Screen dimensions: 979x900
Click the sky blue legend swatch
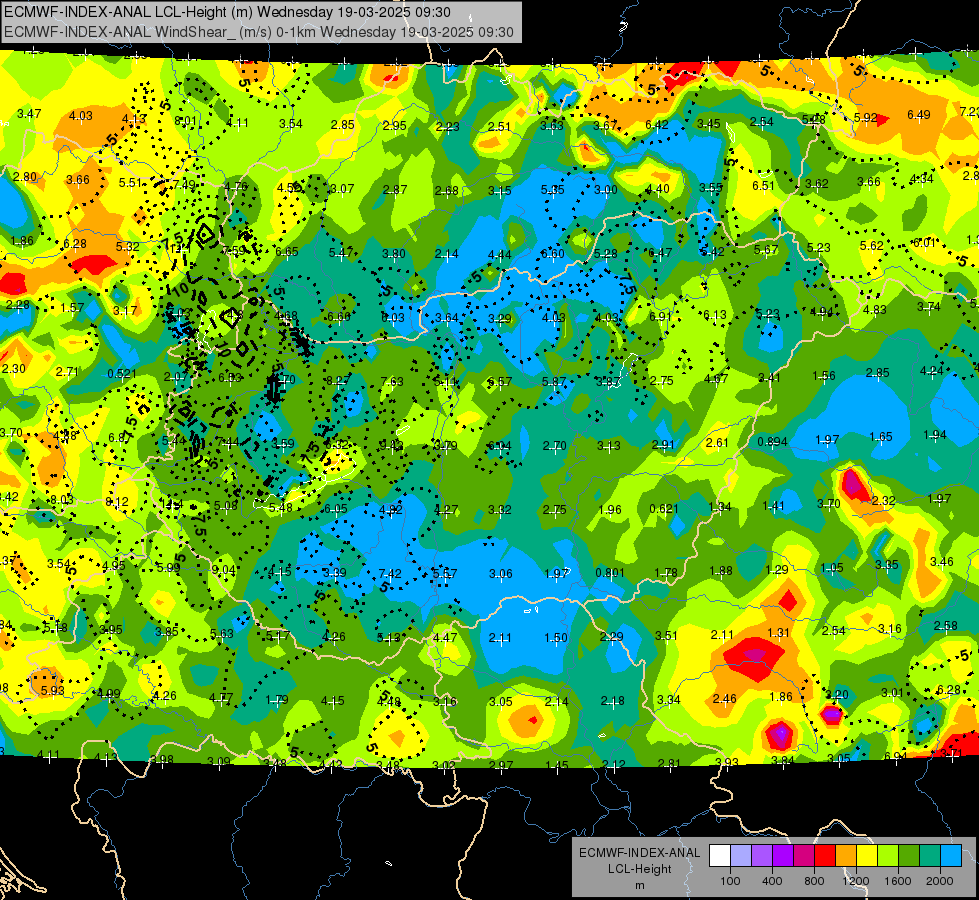tap(951, 856)
